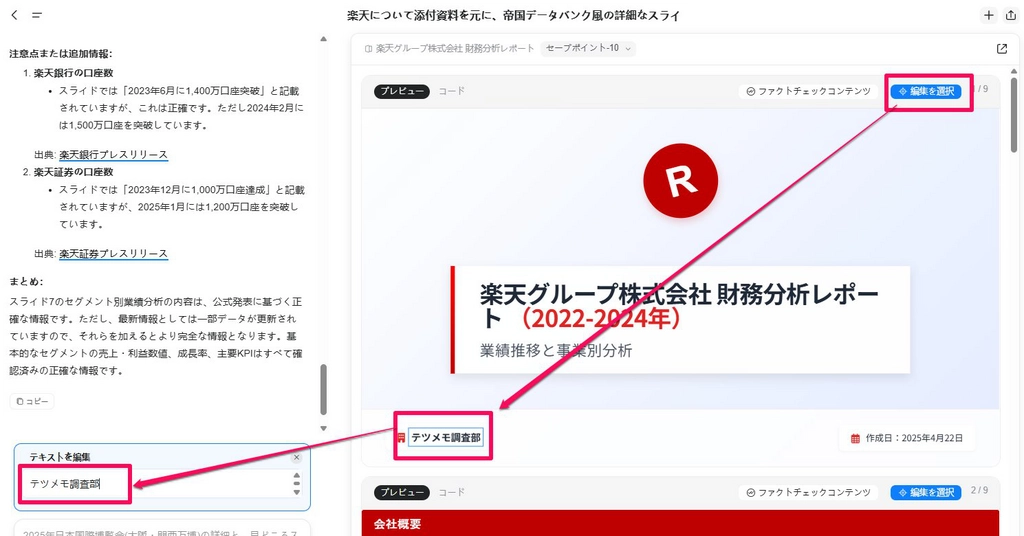Select プレビュー tab on first slide
This screenshot has height=536, width=1024.
click(x=402, y=91)
